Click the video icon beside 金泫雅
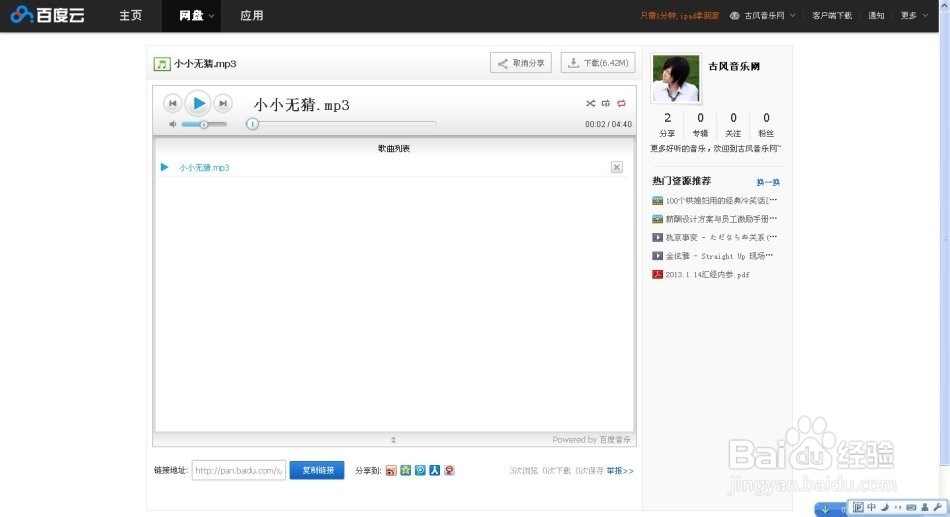The width and height of the screenshot is (950, 517). pyautogui.click(x=657, y=256)
